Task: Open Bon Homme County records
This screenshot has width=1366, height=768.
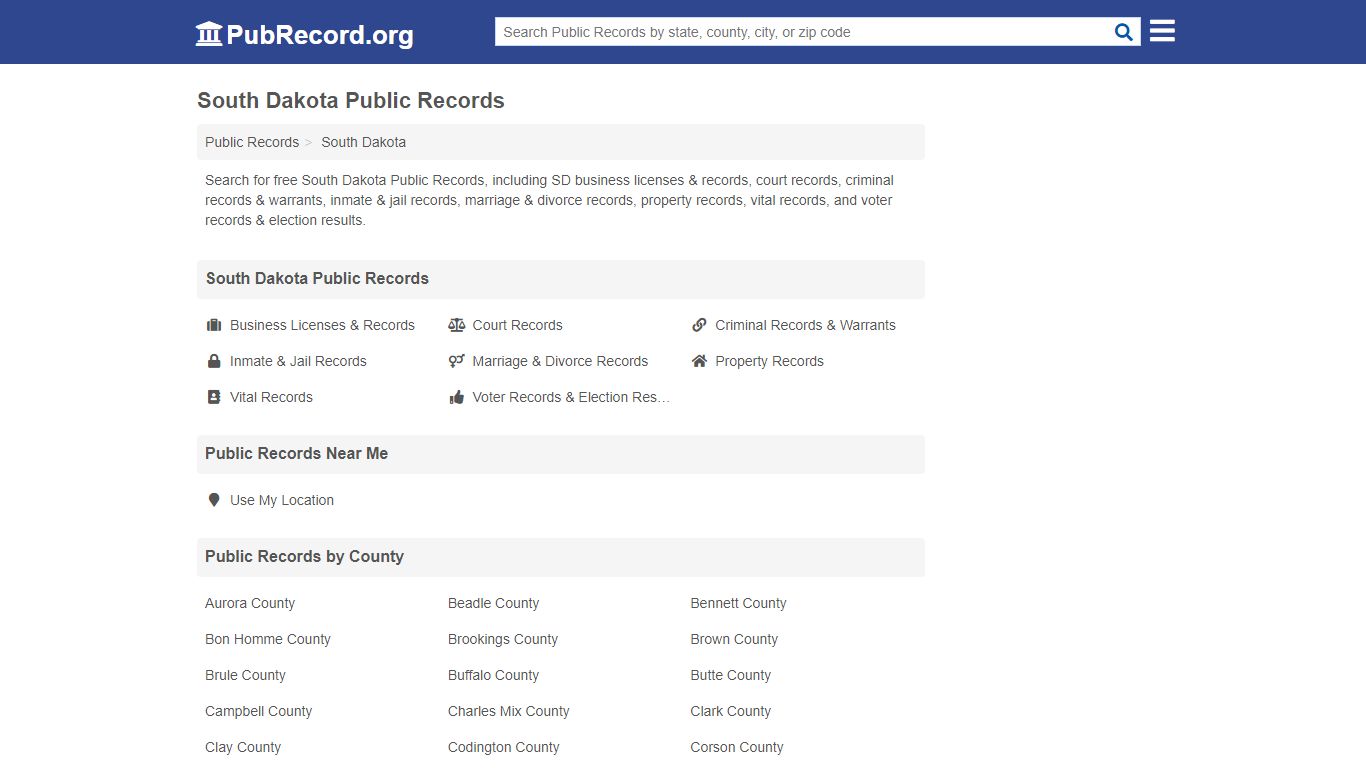Action: (268, 639)
